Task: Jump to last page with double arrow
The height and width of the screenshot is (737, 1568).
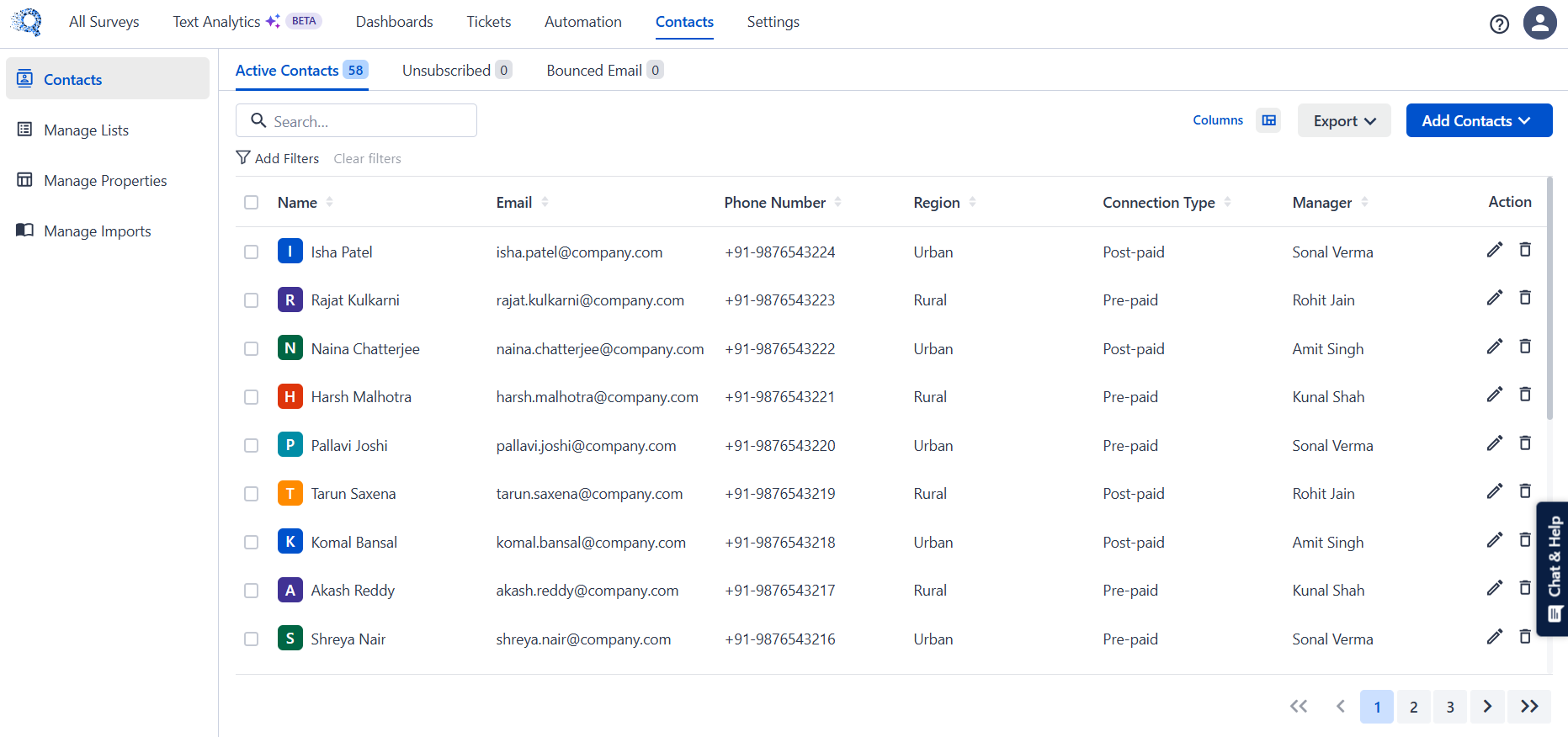Action: pyautogui.click(x=1529, y=707)
